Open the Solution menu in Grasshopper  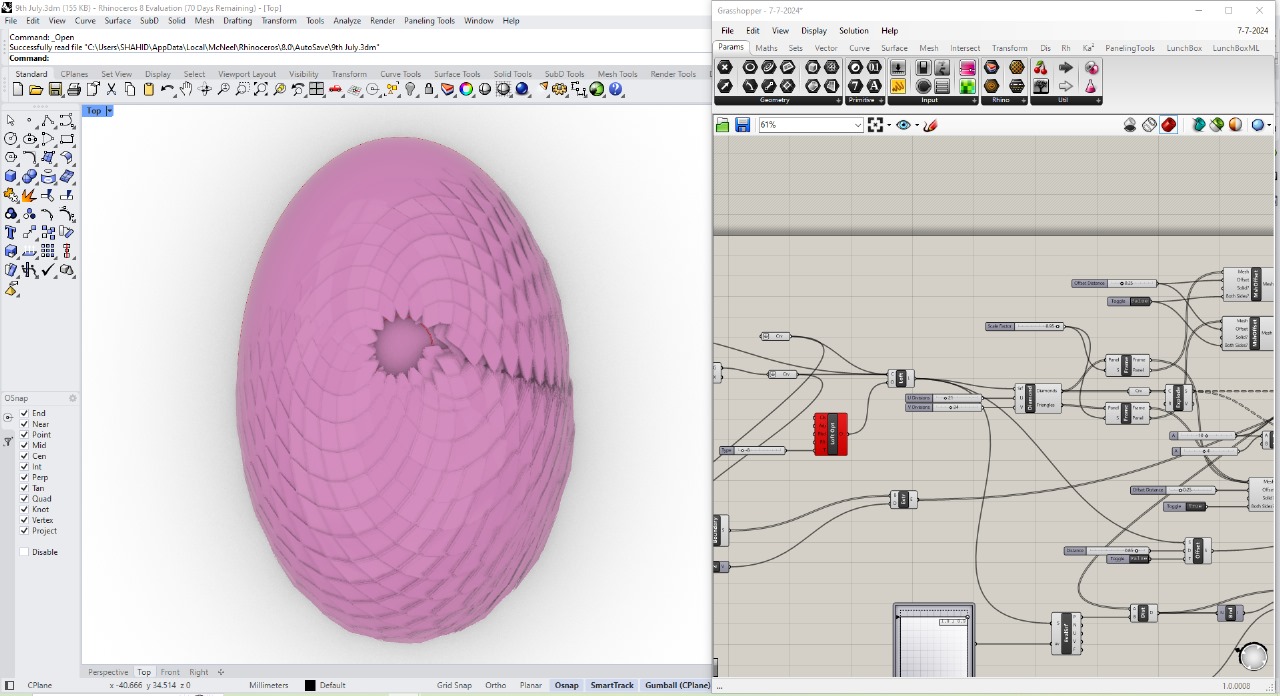click(x=853, y=31)
